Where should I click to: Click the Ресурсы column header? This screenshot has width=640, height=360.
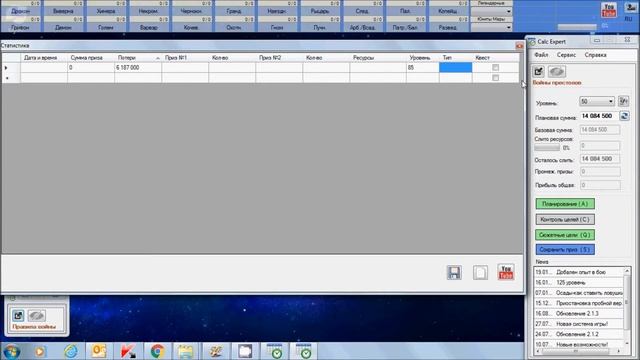coord(378,58)
